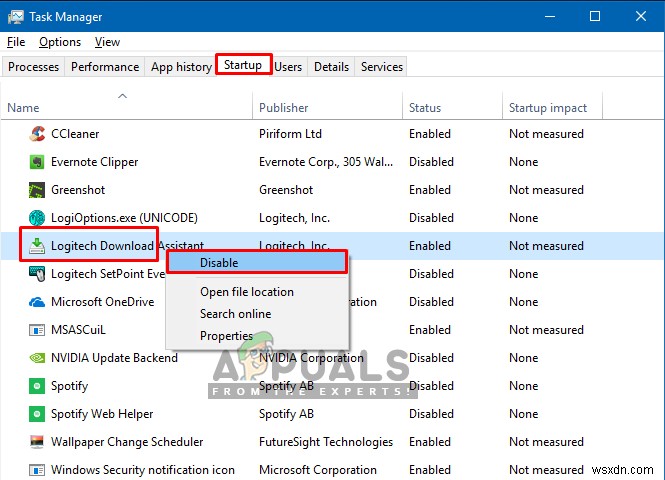Select the MSASCuiL entry name

[78, 330]
